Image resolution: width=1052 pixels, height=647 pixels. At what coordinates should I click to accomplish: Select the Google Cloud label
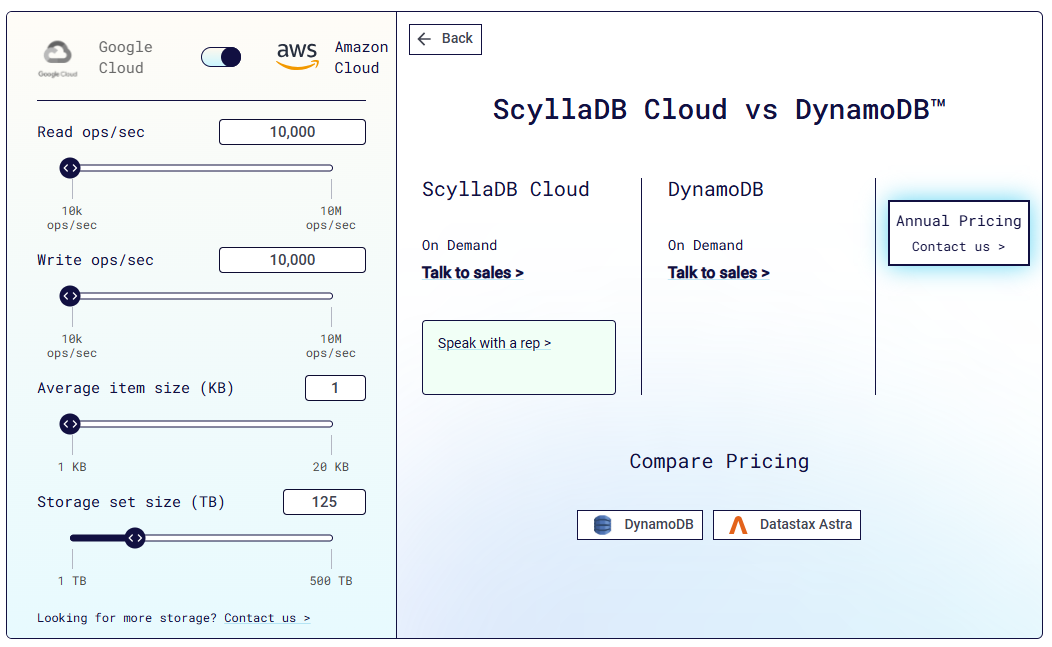tap(125, 58)
